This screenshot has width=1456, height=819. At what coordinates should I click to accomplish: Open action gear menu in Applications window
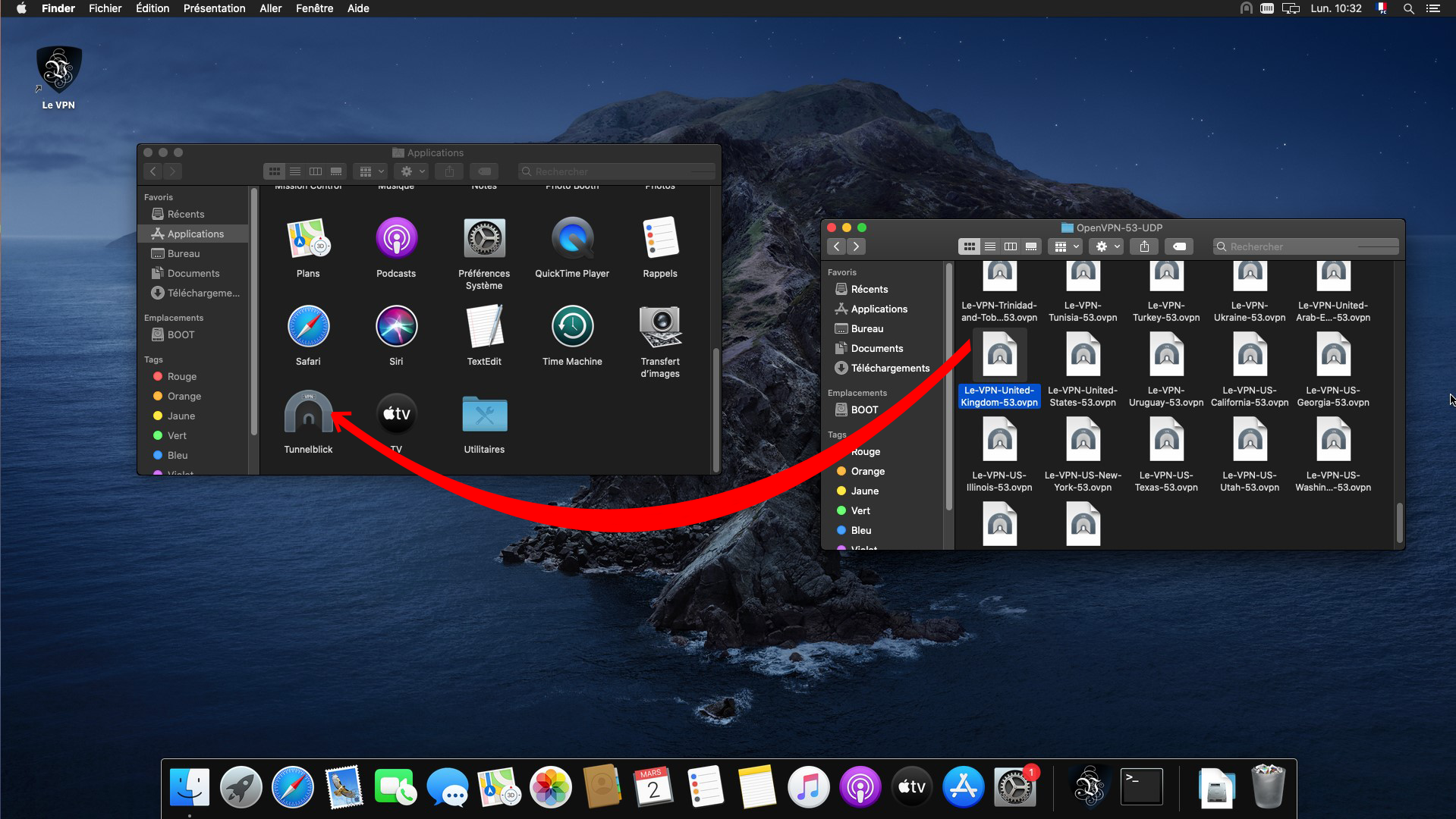click(412, 171)
